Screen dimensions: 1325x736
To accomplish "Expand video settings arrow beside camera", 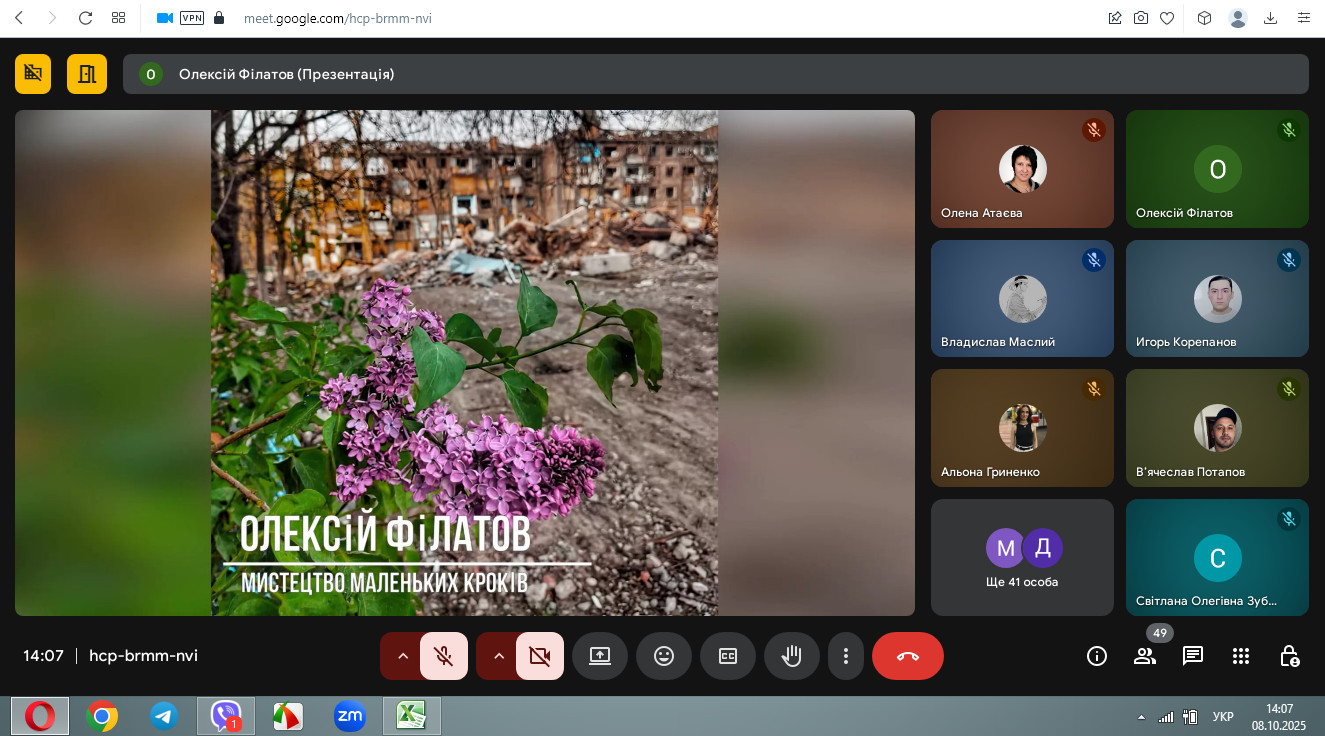I will pos(498,656).
